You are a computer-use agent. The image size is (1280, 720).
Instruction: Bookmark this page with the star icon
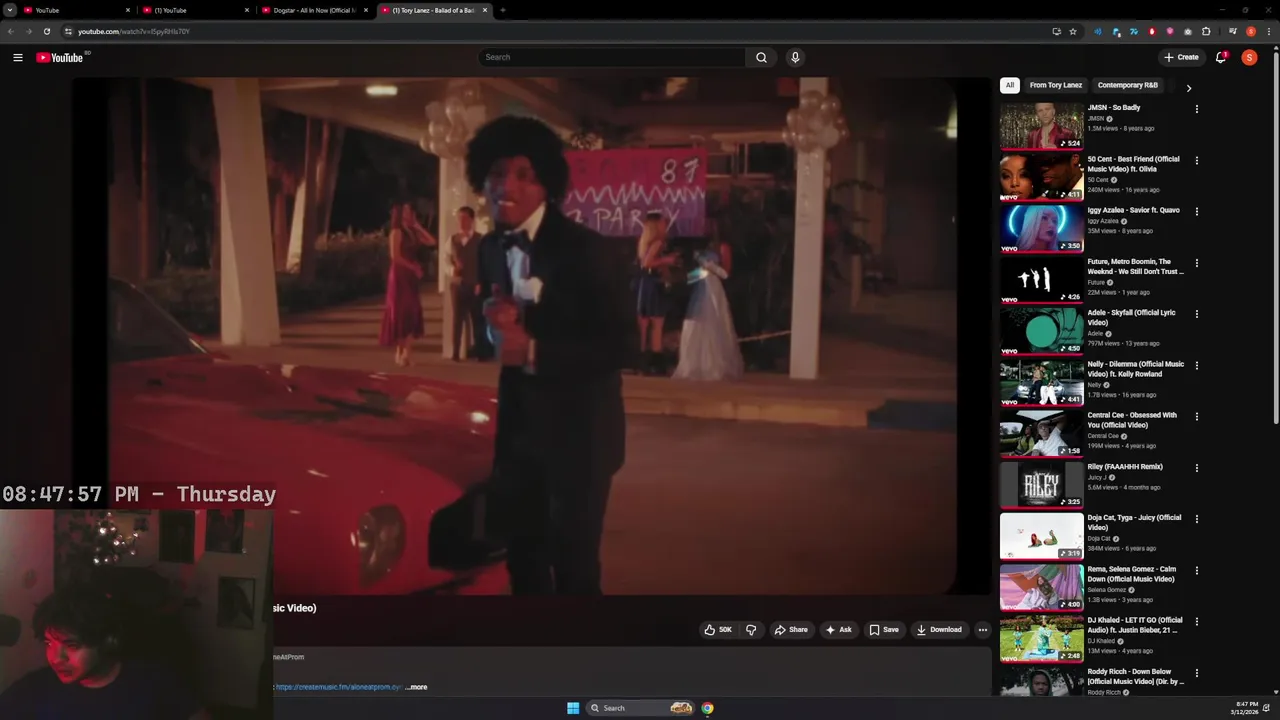click(1073, 31)
